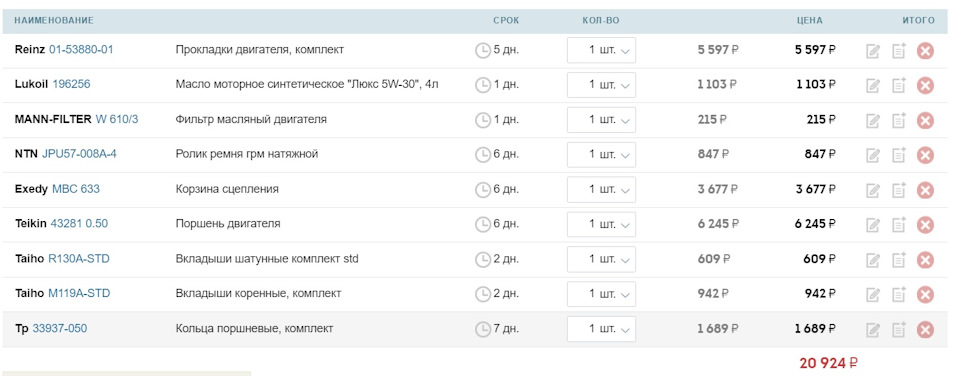The image size is (960, 376).
Task: Edit the Taiho M119A-STD row
Action: pyautogui.click(x=873, y=295)
